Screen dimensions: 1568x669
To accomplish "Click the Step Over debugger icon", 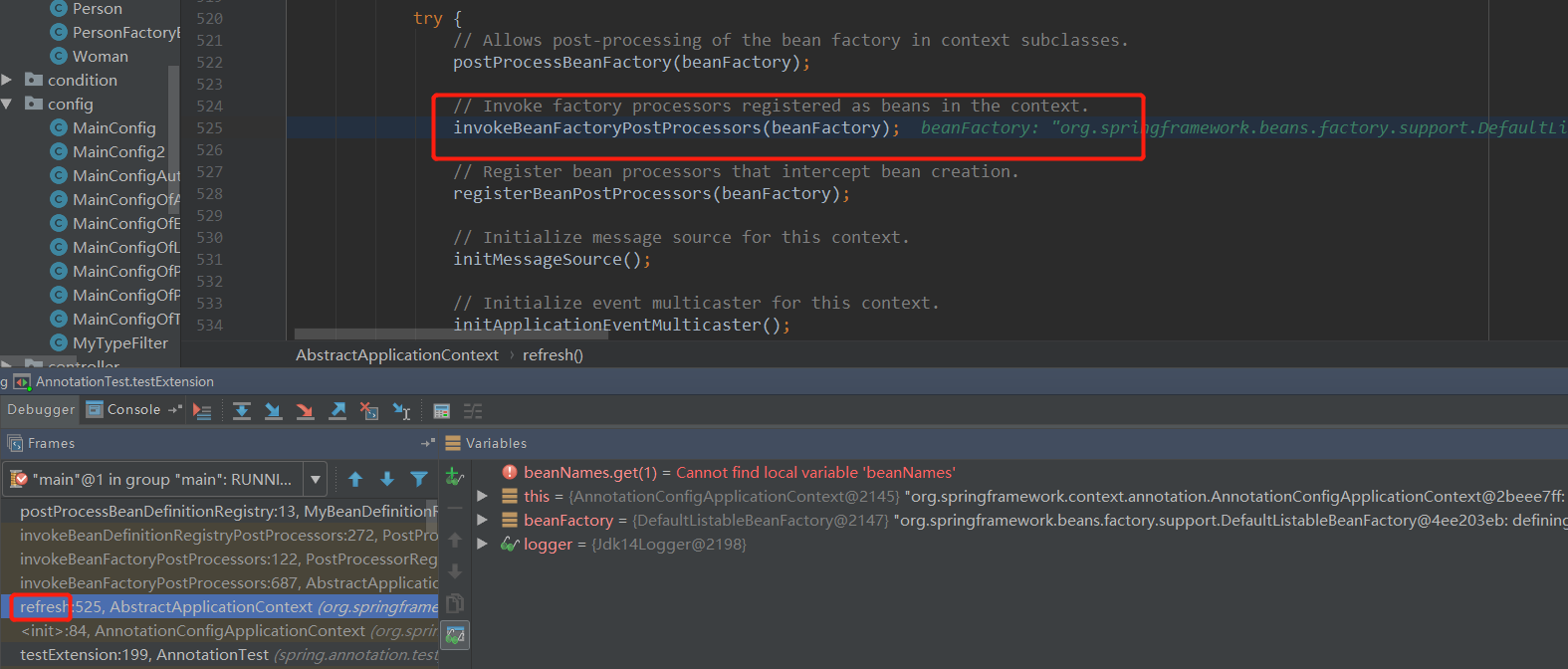I will pyautogui.click(x=241, y=410).
